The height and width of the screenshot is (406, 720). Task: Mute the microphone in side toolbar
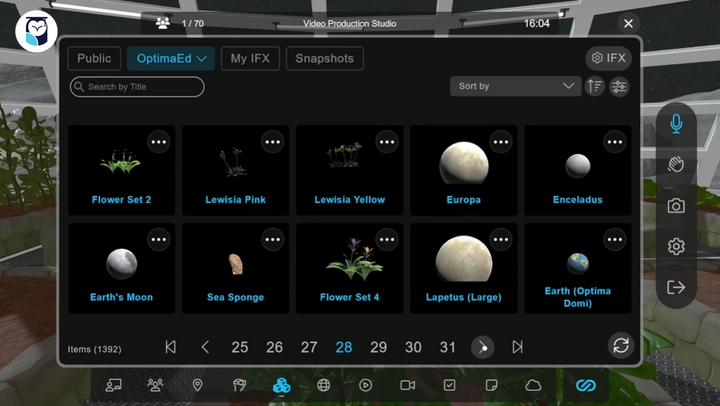pos(676,124)
